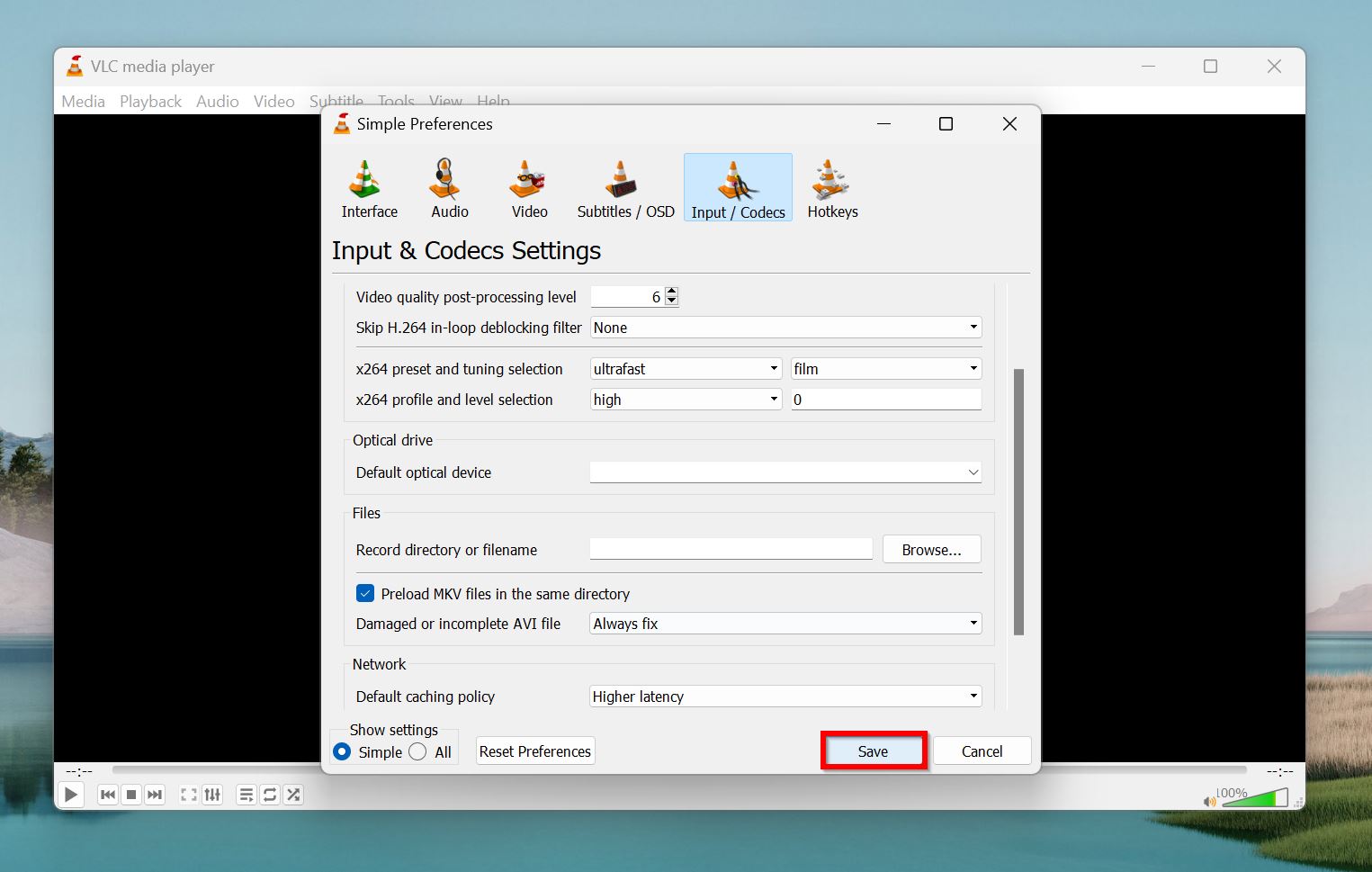Select the Input / Codecs preferences category
The width and height of the screenshot is (1372, 872).
[x=738, y=188]
